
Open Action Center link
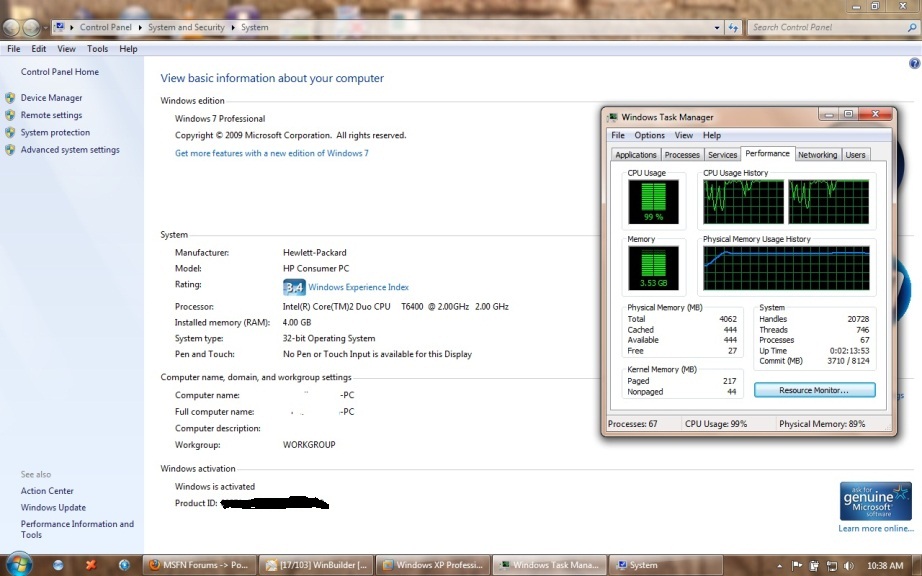tap(47, 491)
